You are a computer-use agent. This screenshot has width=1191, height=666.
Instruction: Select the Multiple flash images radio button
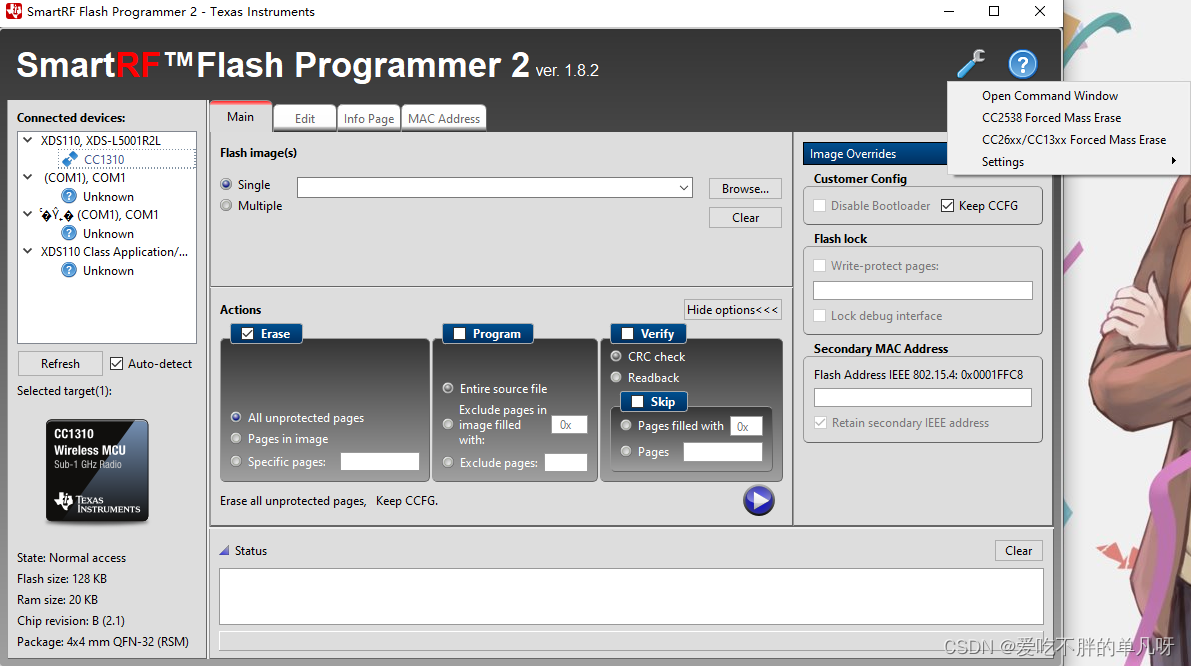pos(226,205)
